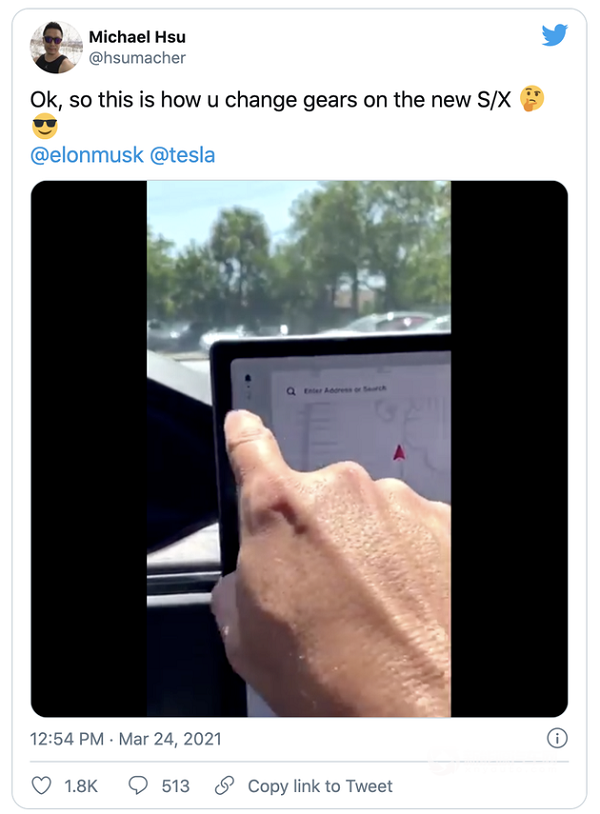The height and width of the screenshot is (814, 600).
Task: Click the Michael Hsu display name
Action: pos(137,37)
